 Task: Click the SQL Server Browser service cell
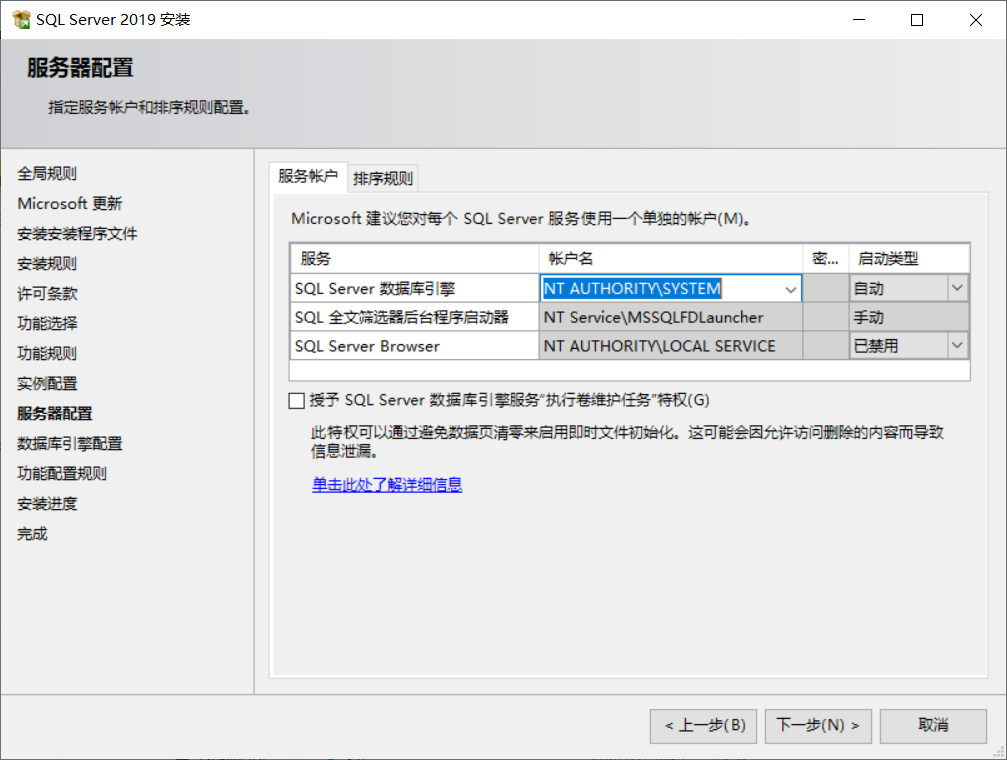coord(414,346)
